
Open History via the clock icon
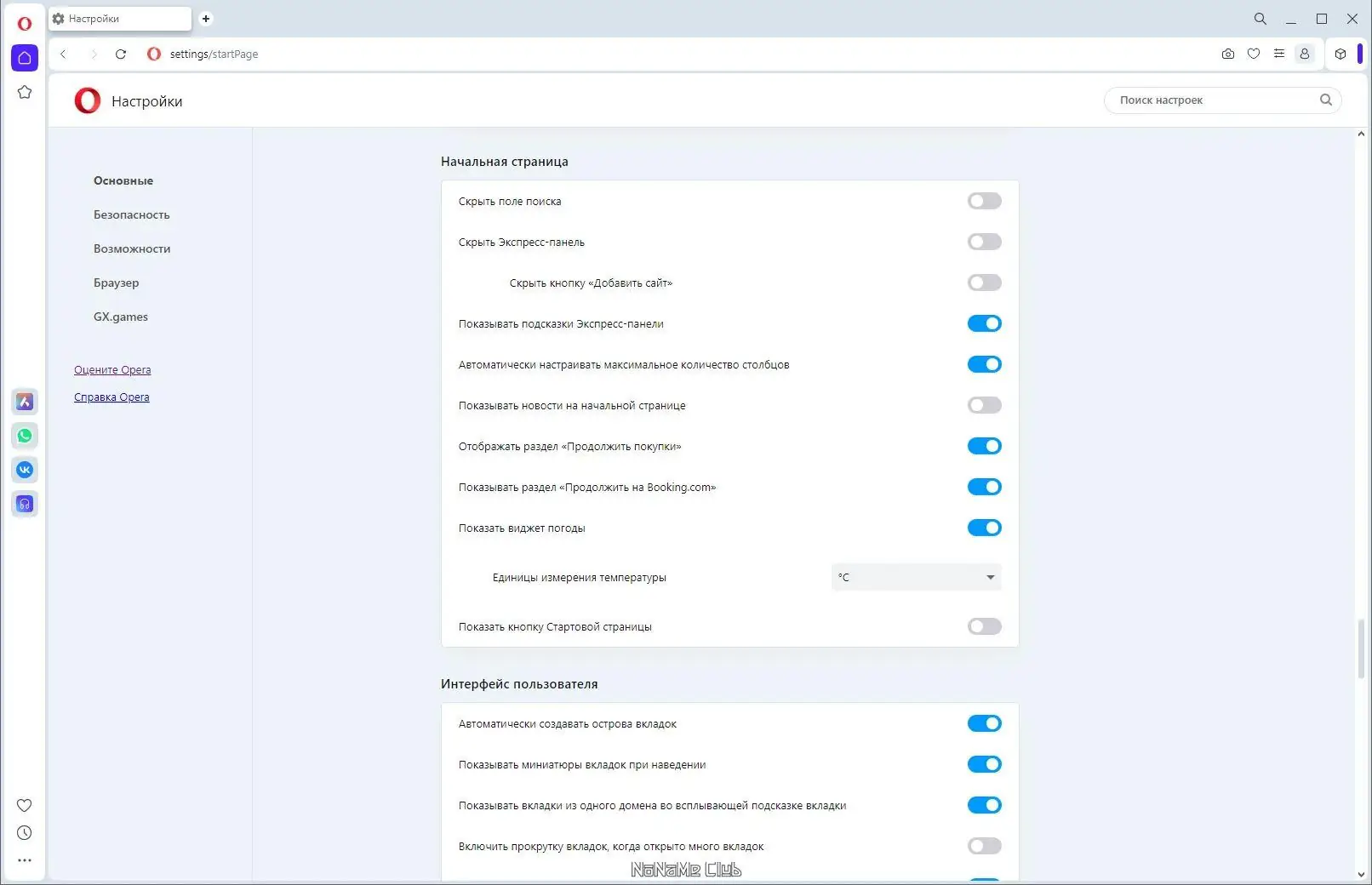[x=25, y=833]
